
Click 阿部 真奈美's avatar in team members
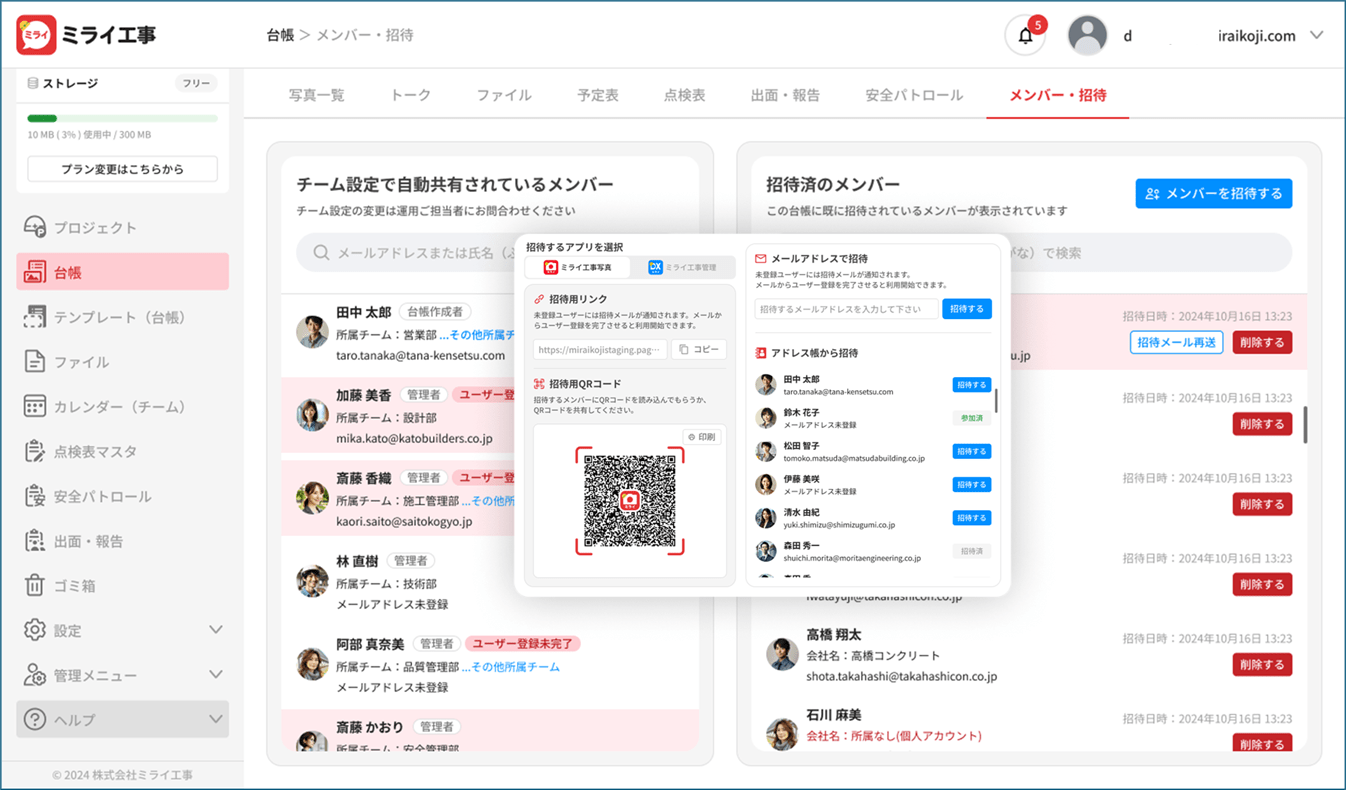[x=313, y=664]
